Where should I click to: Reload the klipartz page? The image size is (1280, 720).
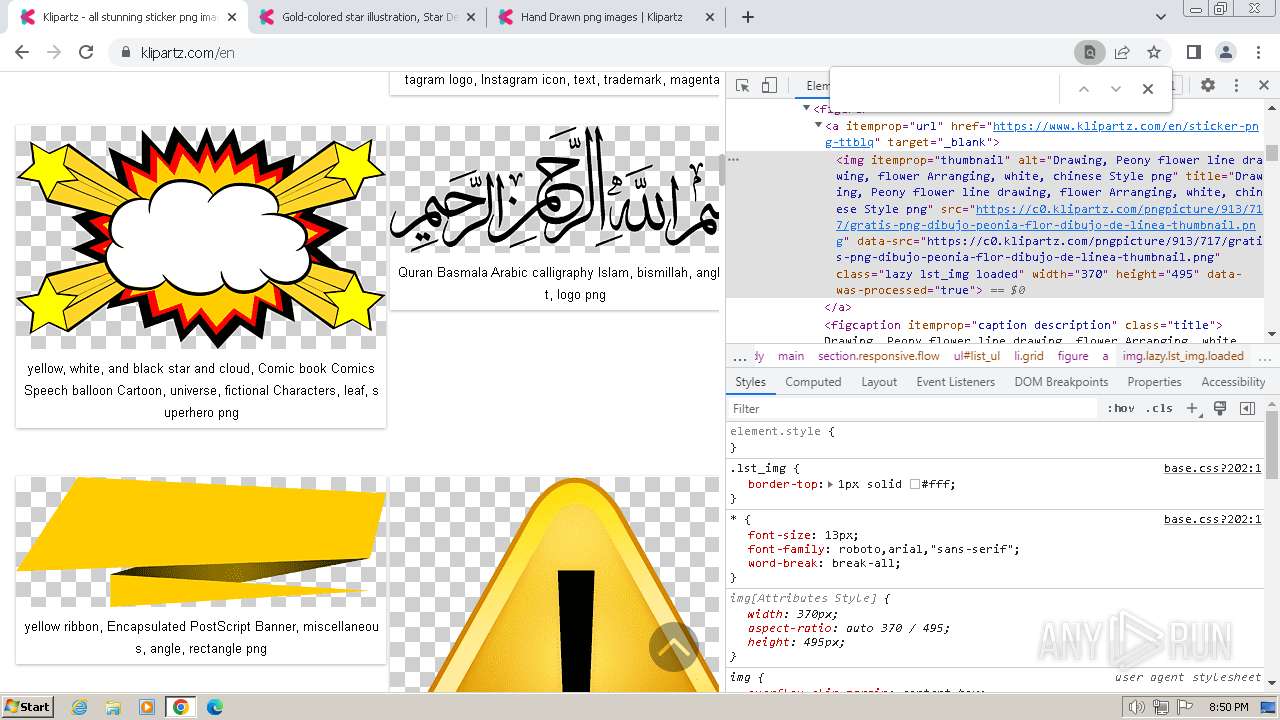point(86,52)
